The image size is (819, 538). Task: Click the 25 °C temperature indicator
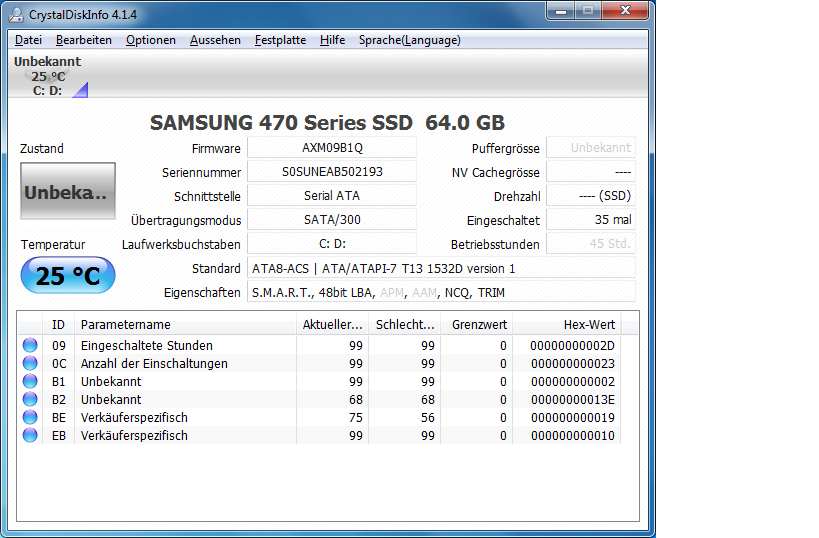click(68, 275)
